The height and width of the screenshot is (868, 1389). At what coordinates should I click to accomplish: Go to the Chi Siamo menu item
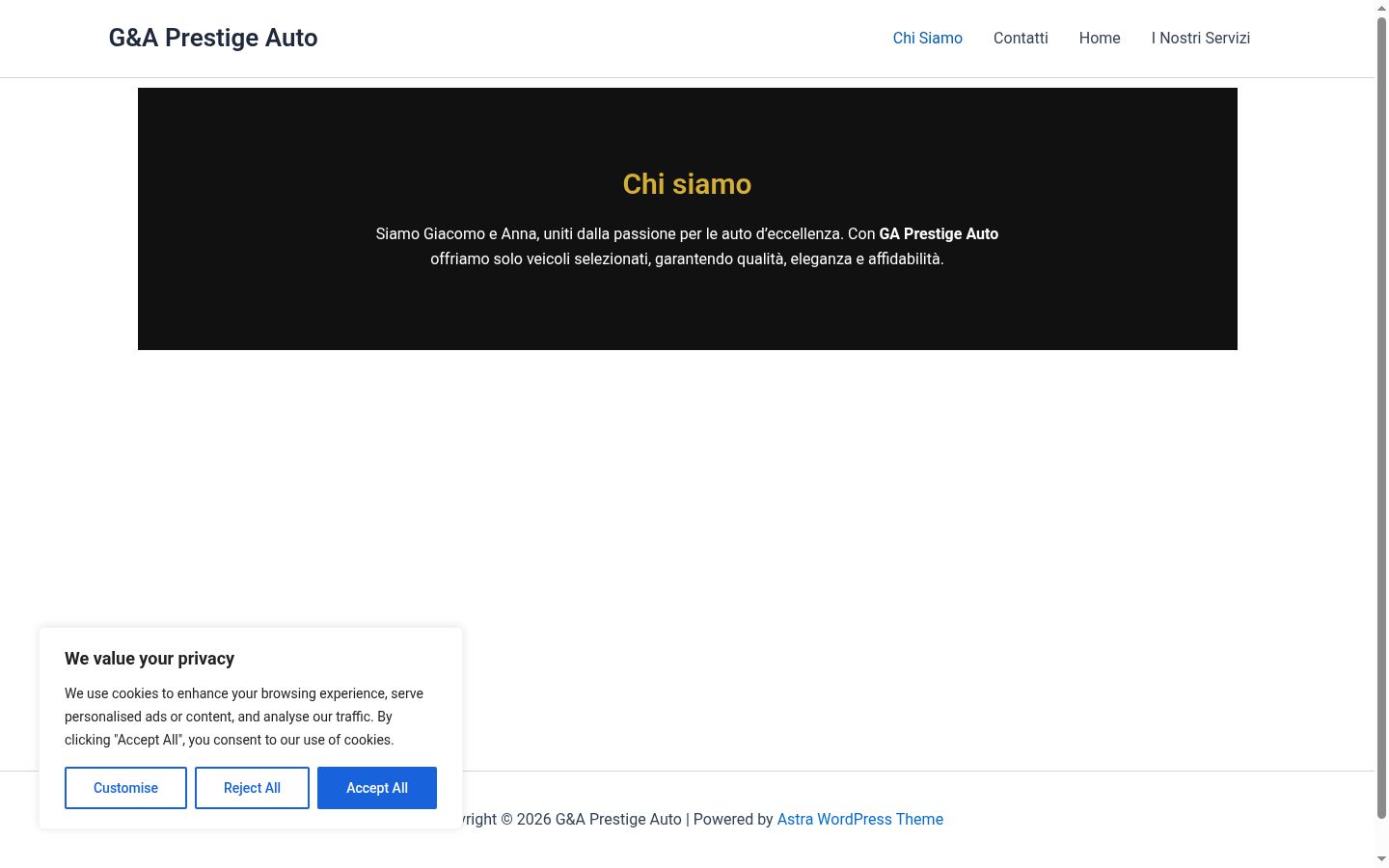(x=928, y=39)
